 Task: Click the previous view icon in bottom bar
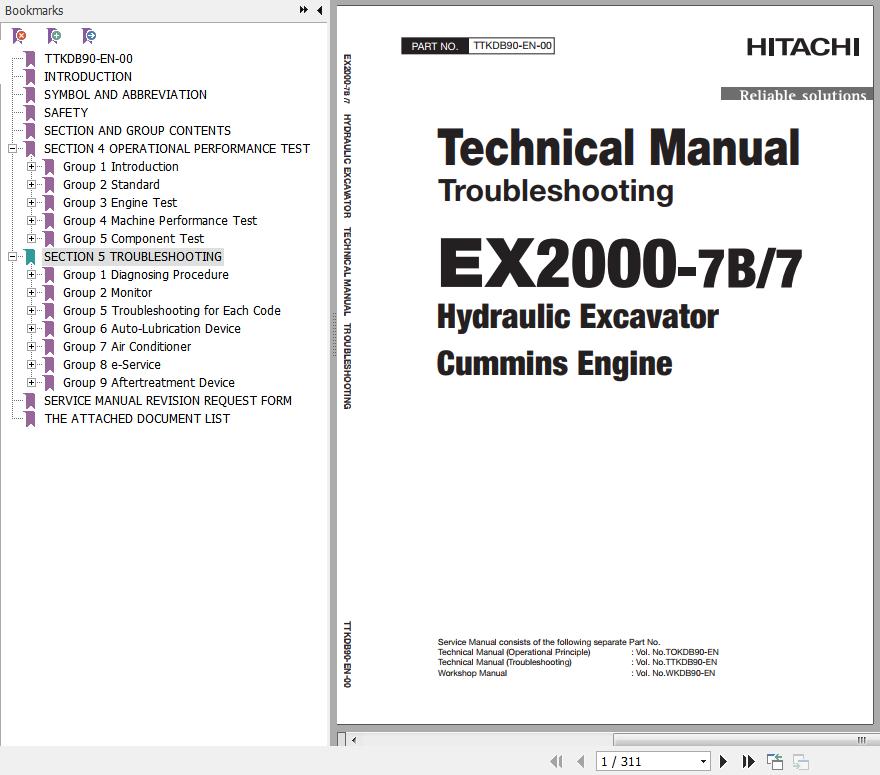point(775,761)
